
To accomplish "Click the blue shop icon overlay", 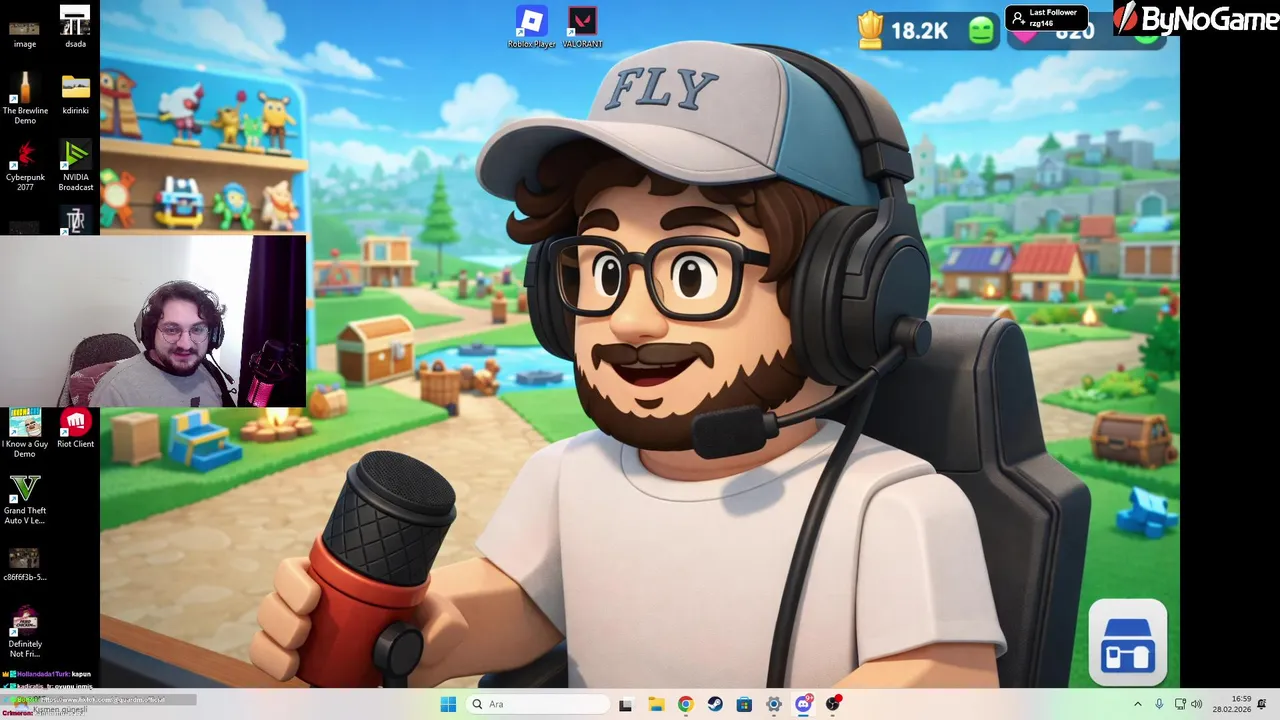I will (1128, 644).
